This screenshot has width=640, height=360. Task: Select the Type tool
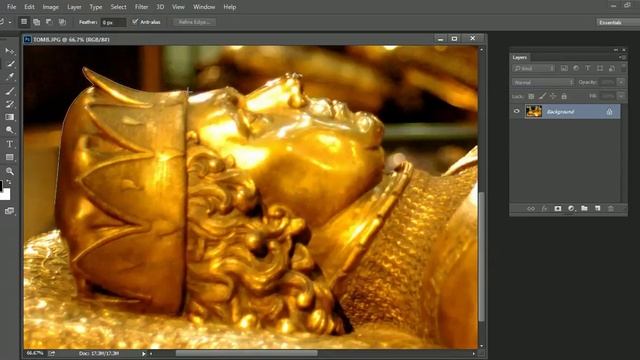pos(10,144)
